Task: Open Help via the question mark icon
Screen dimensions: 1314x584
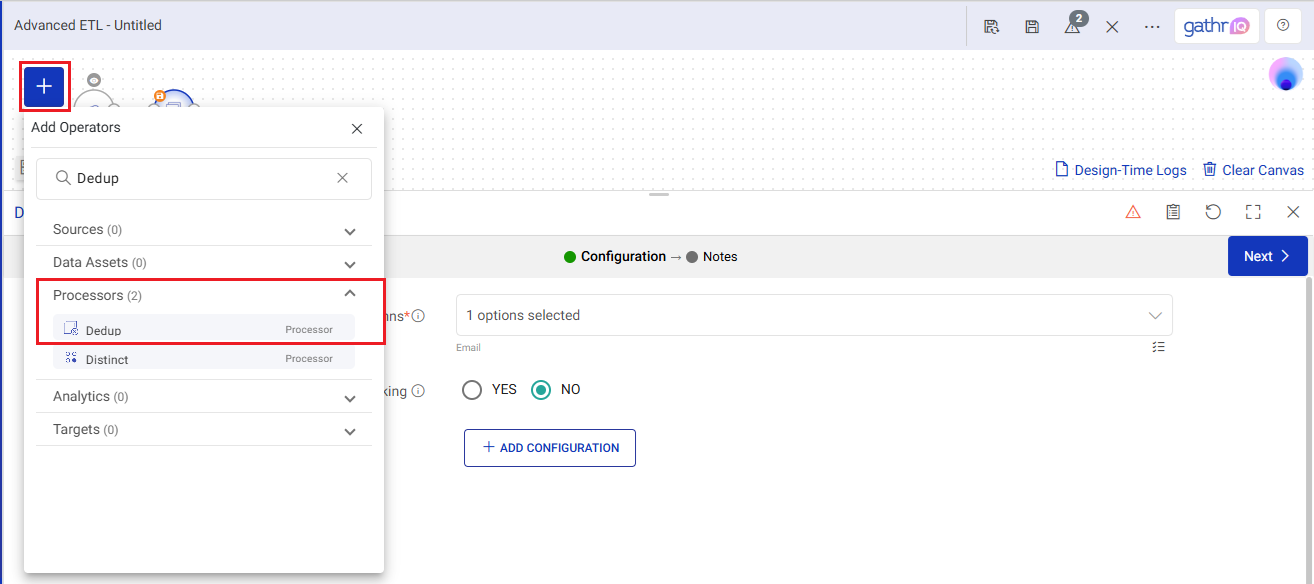Action: pyautogui.click(x=1282, y=25)
